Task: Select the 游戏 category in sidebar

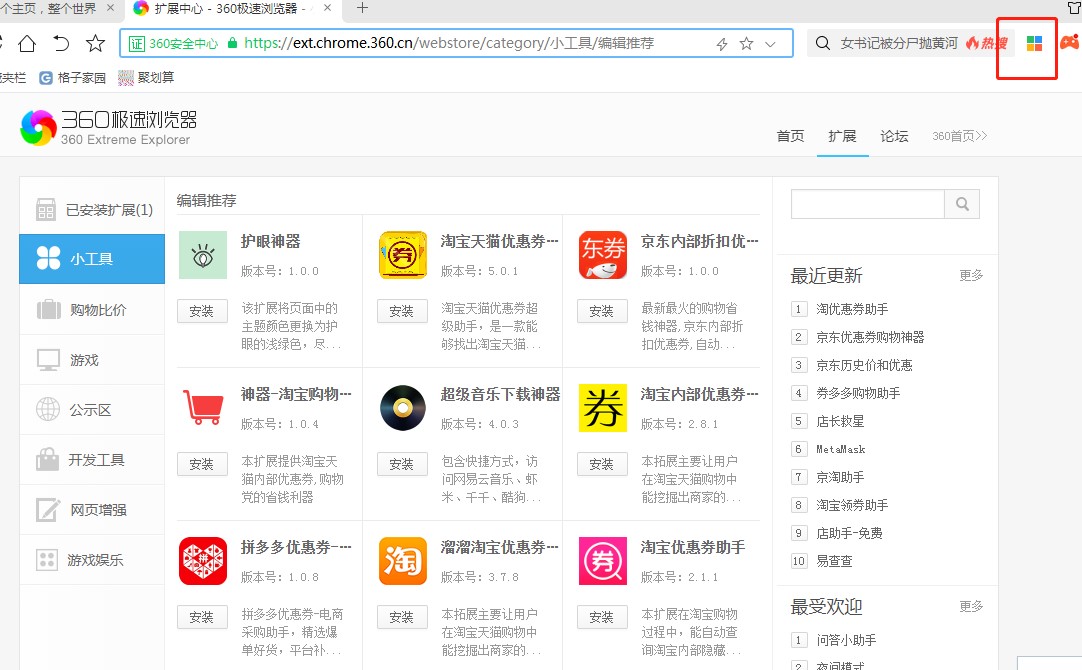Action: pos(84,360)
